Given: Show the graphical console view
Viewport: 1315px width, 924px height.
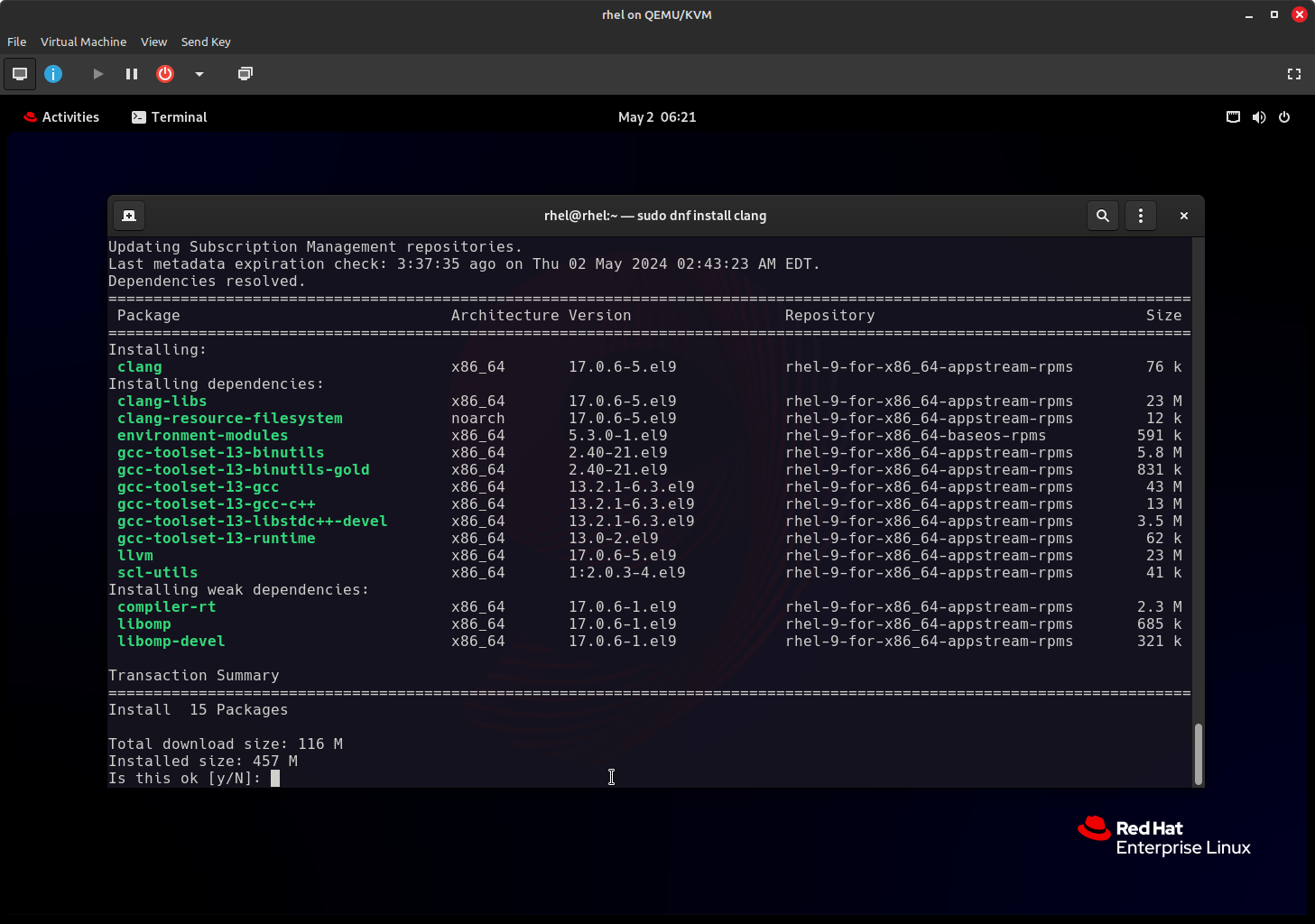Looking at the screenshot, I should tap(20, 74).
